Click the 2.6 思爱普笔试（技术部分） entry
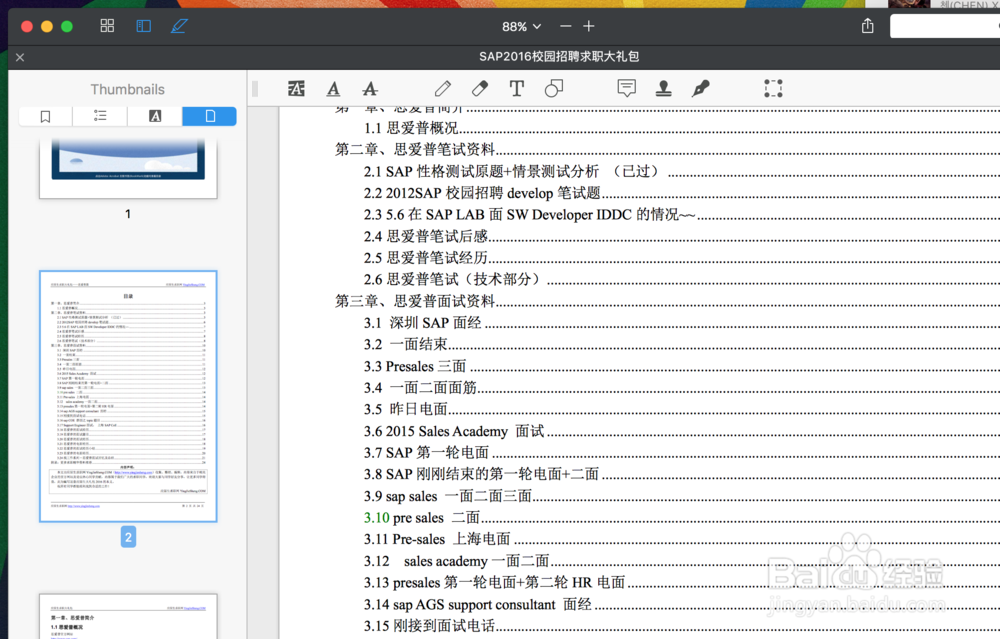Image resolution: width=1000 pixels, height=639 pixels. 454,280
